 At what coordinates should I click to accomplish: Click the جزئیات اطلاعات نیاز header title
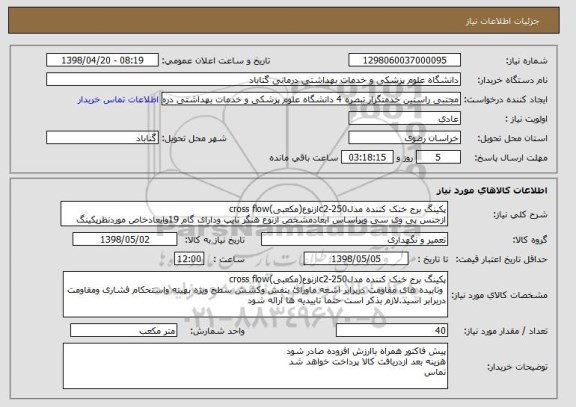[502, 21]
